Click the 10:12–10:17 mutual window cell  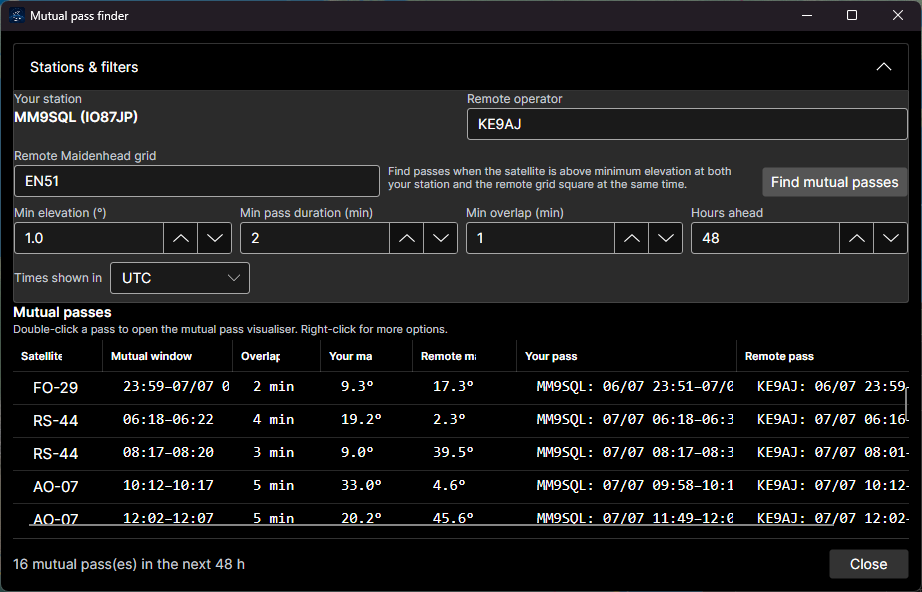click(168, 485)
